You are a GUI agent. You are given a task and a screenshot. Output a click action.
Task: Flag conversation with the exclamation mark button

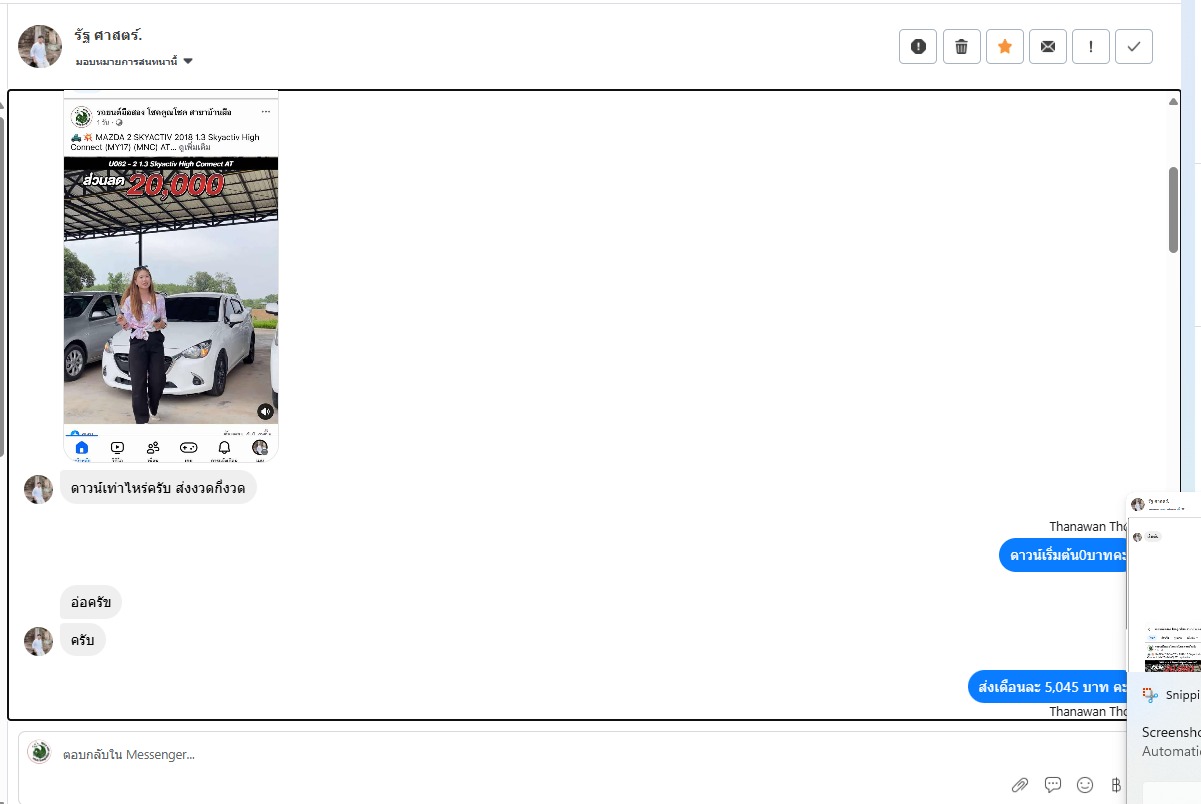click(1091, 46)
